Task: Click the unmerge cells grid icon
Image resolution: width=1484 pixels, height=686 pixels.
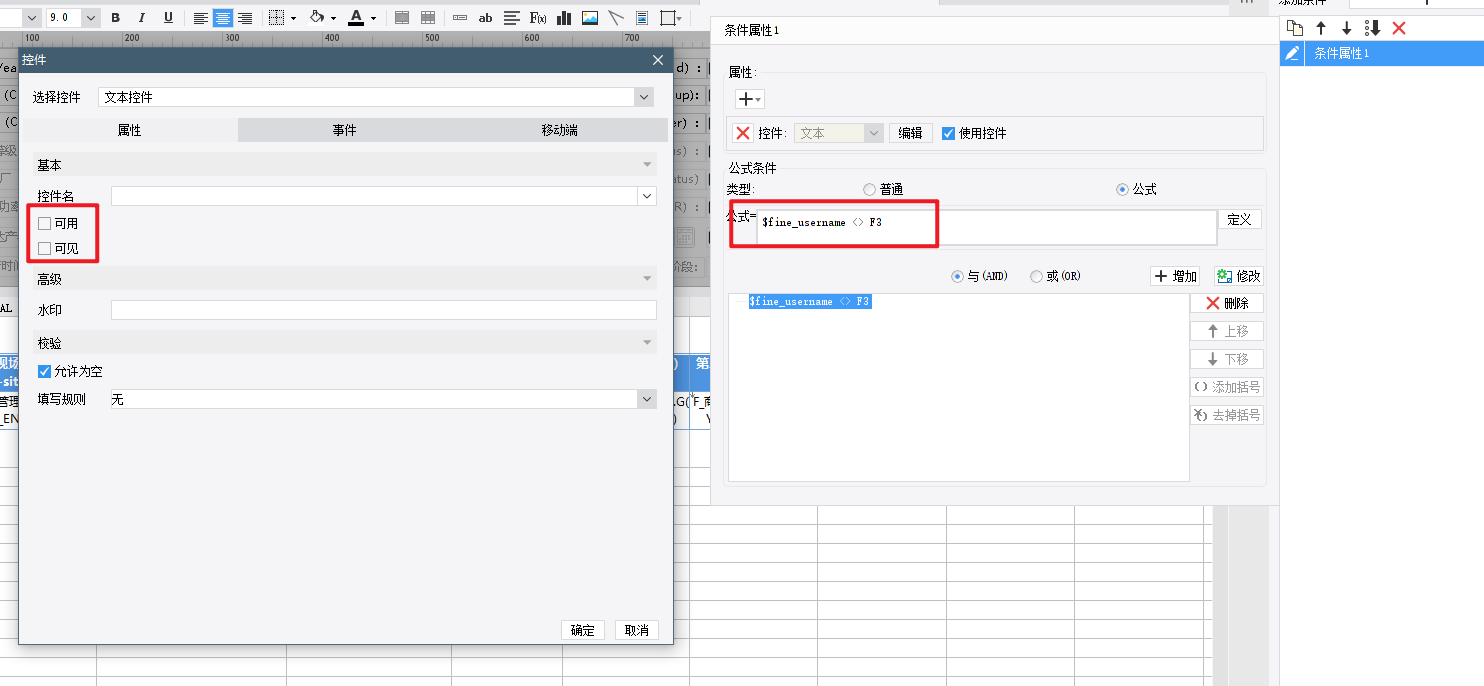Action: pos(428,18)
